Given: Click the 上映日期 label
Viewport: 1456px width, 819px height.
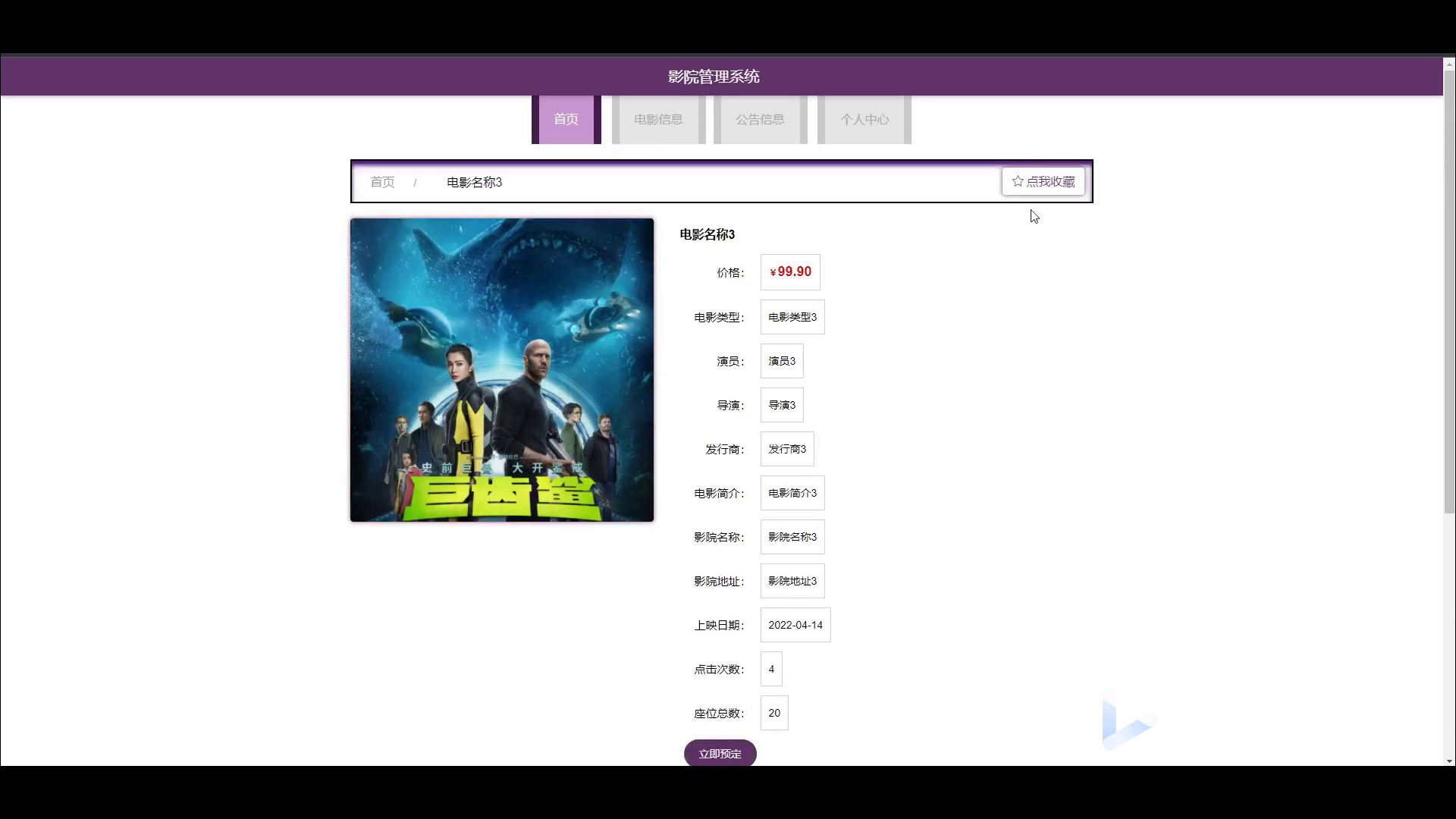Looking at the screenshot, I should (719, 626).
